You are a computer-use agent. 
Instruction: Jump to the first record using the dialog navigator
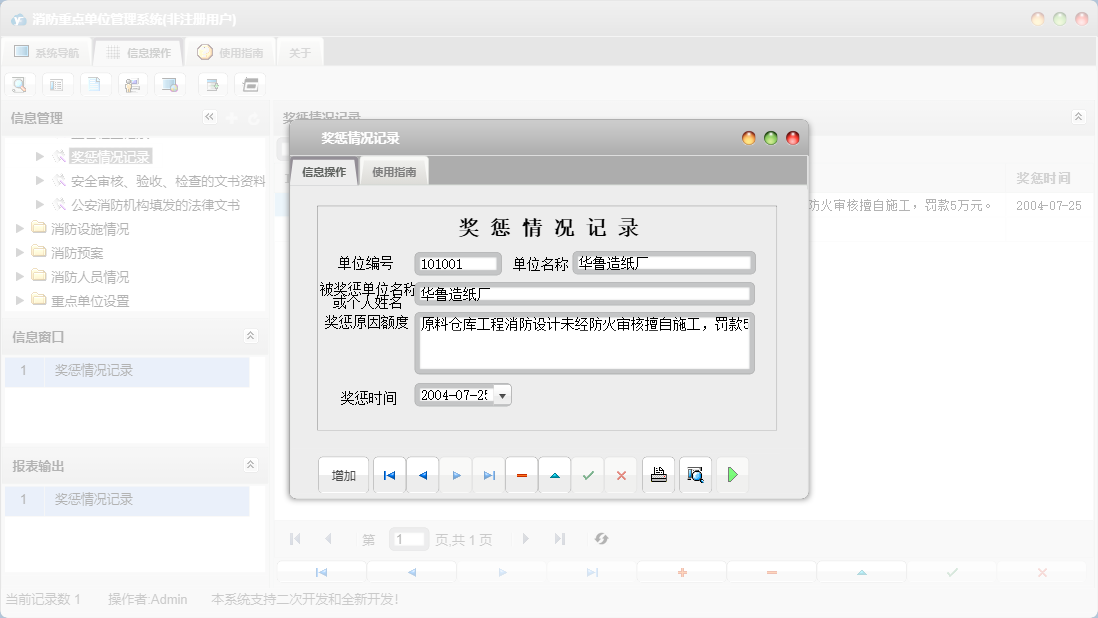click(389, 475)
